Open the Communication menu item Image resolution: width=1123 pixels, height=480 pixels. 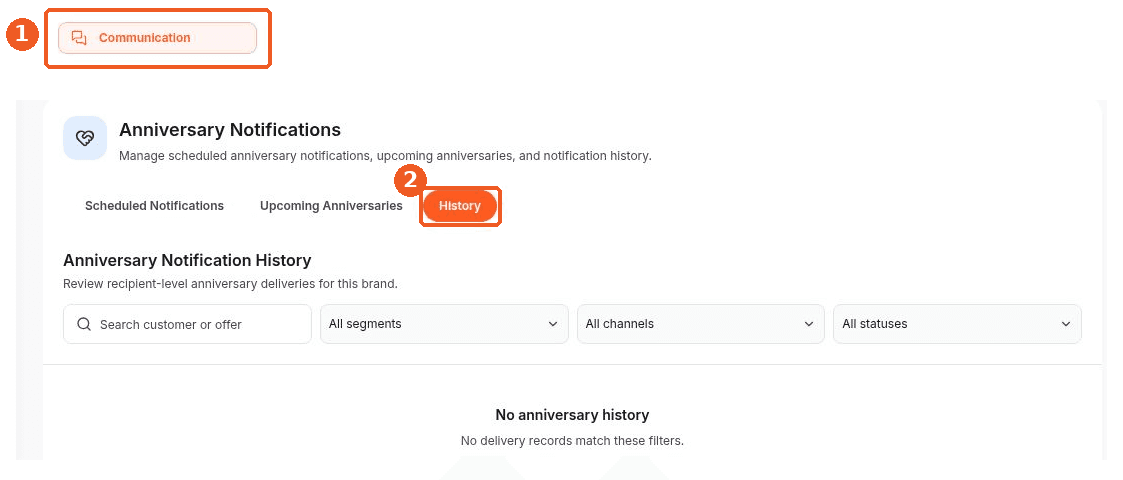[x=157, y=38]
